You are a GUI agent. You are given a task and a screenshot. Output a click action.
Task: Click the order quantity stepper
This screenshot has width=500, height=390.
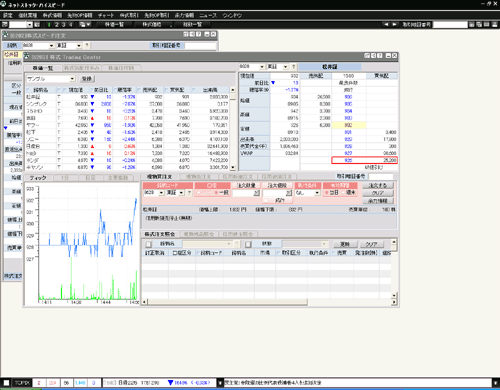pos(257,193)
